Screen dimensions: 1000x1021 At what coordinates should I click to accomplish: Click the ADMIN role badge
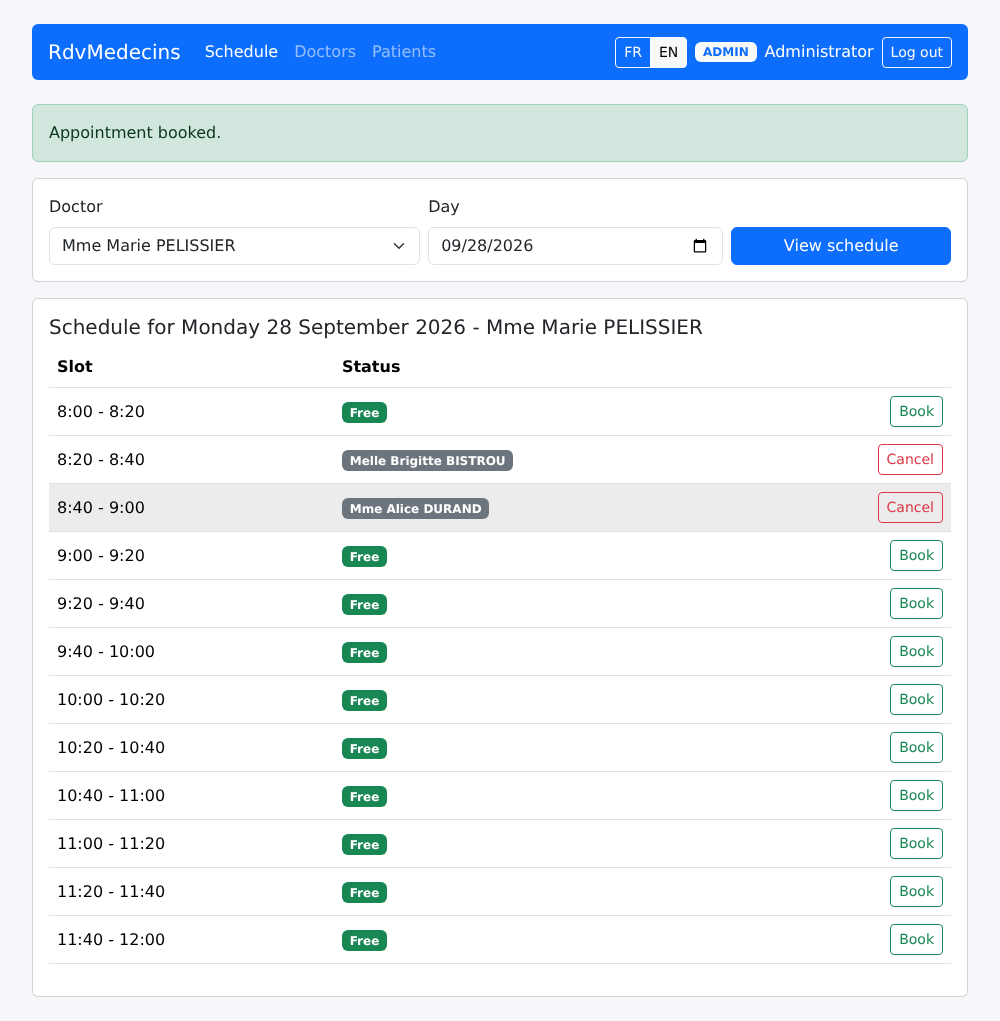click(x=725, y=52)
